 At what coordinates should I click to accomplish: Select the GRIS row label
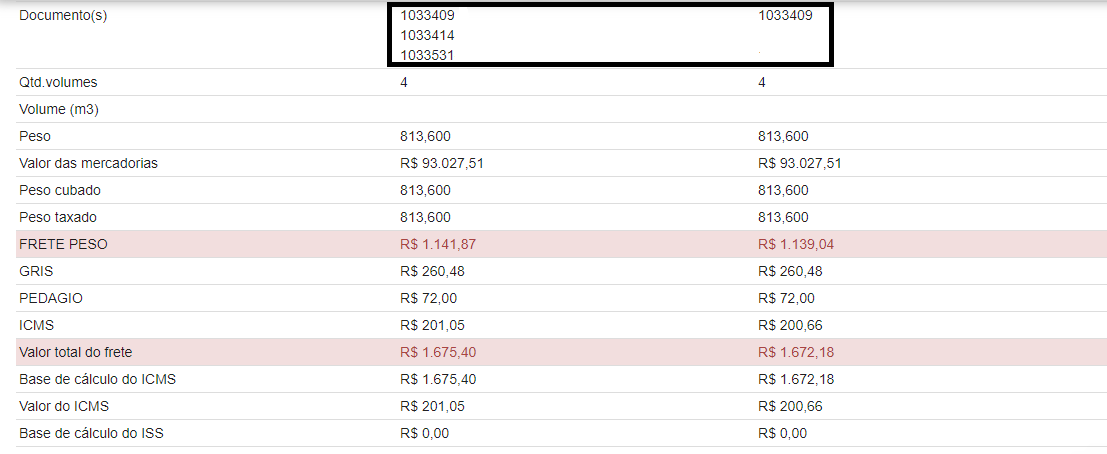pos(37,271)
